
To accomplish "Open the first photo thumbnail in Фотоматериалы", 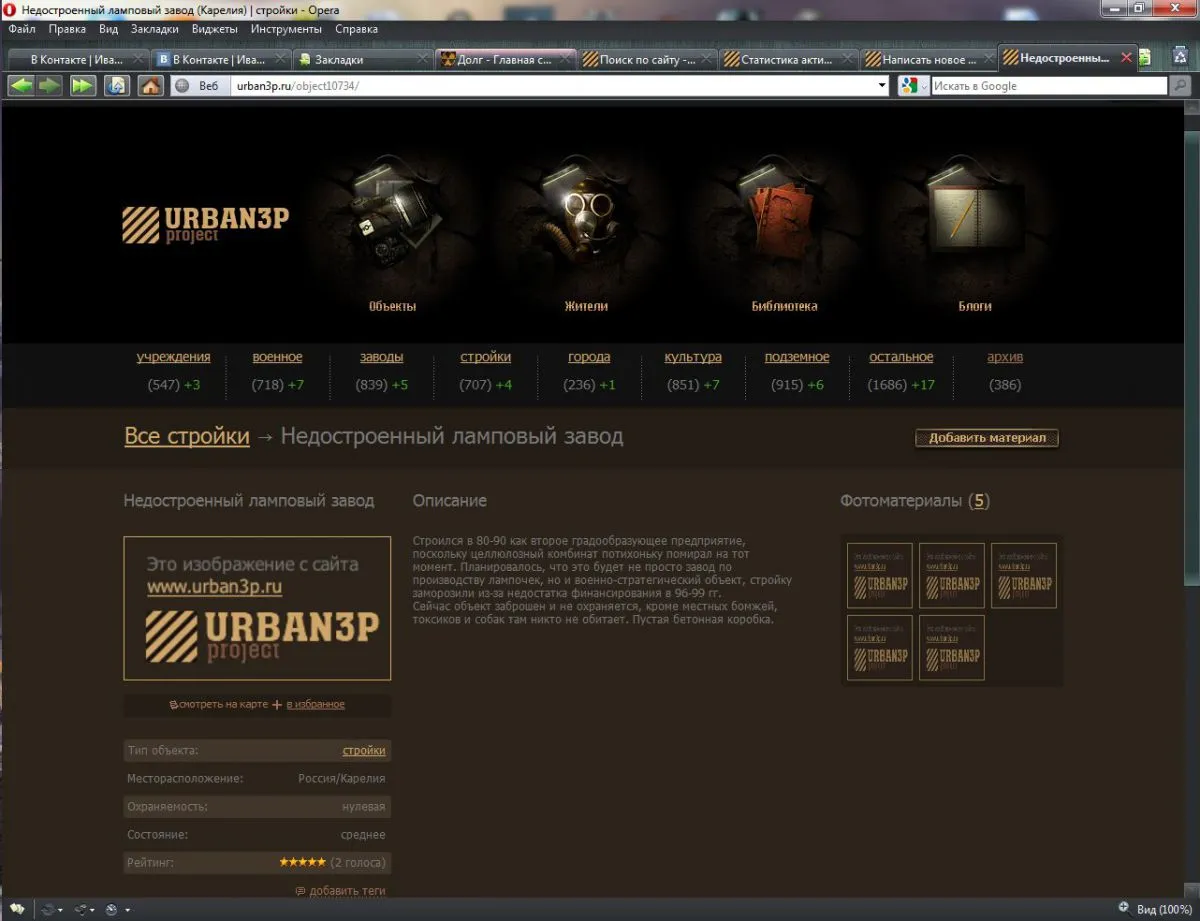I will [x=880, y=576].
